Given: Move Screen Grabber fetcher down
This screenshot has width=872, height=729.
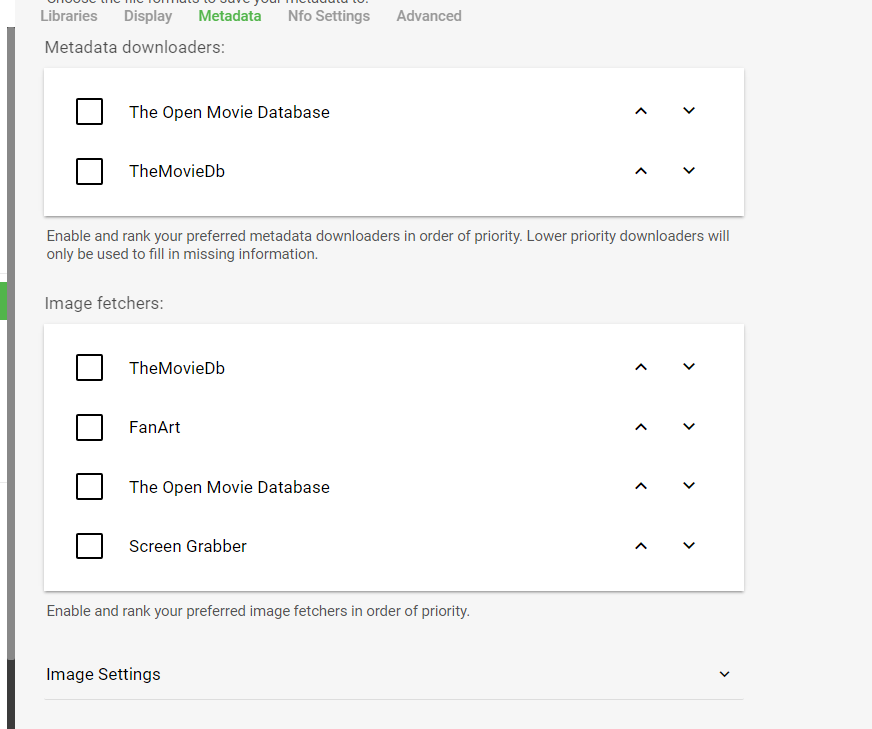Looking at the screenshot, I should click(x=689, y=546).
